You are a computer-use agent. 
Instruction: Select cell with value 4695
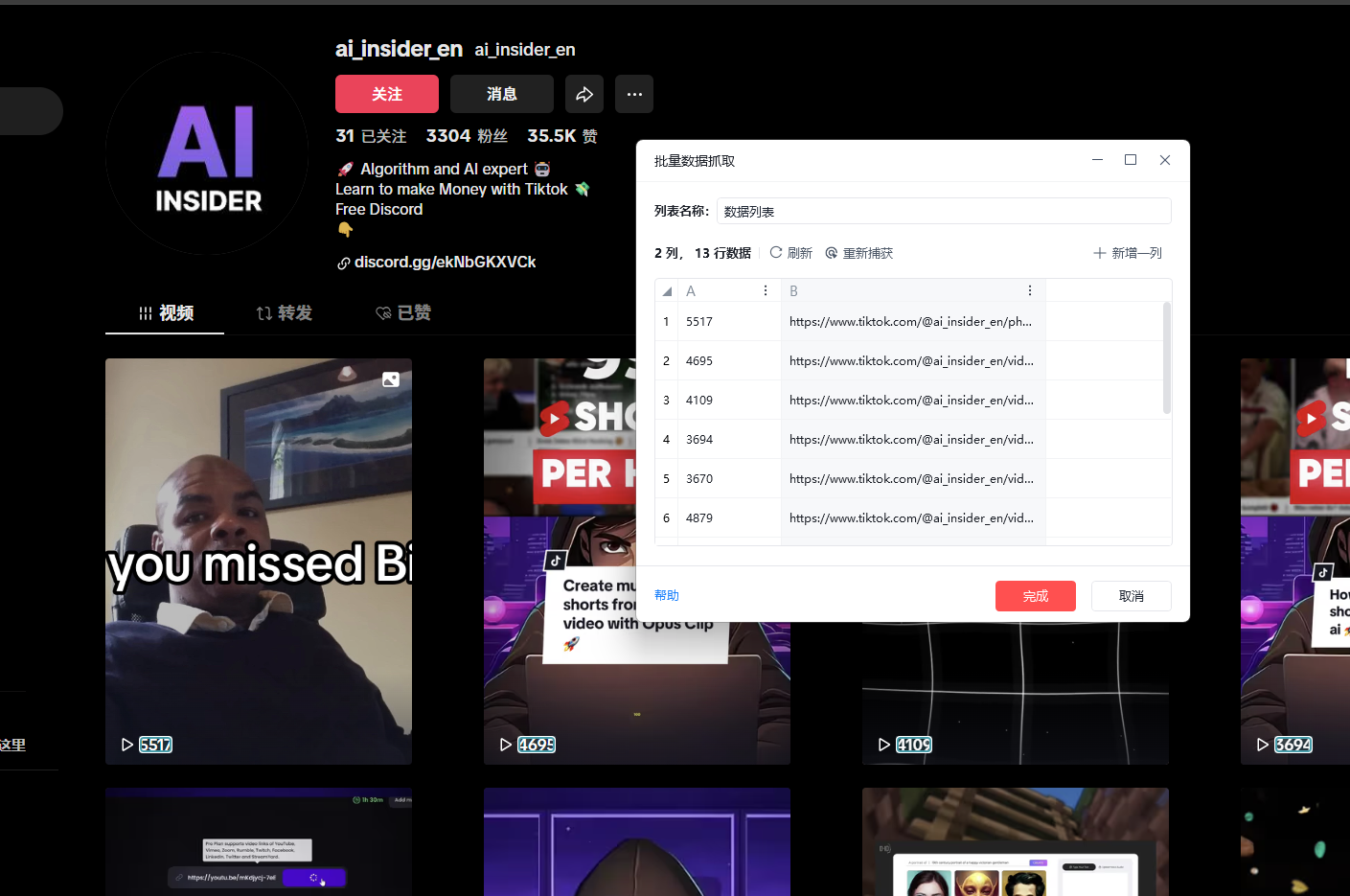point(729,361)
